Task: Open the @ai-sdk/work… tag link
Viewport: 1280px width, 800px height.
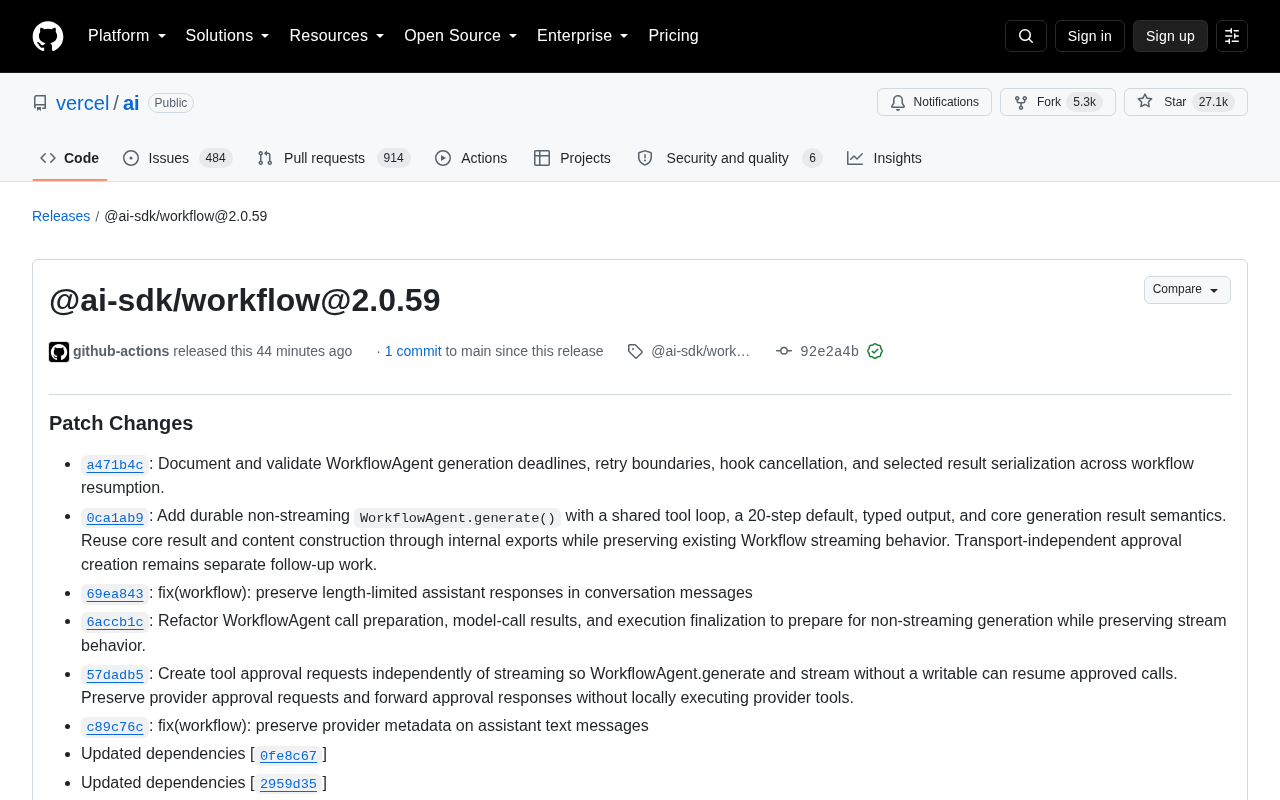Action: (700, 351)
